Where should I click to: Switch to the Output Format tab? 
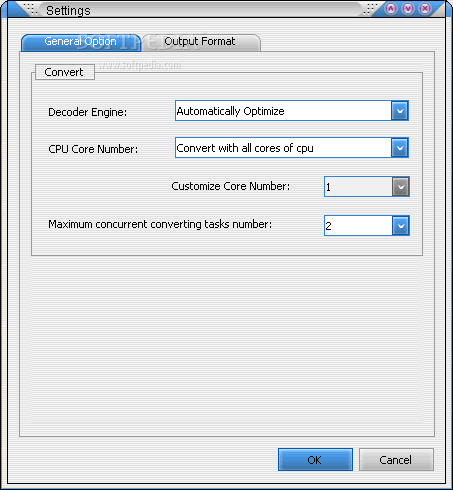pos(201,42)
